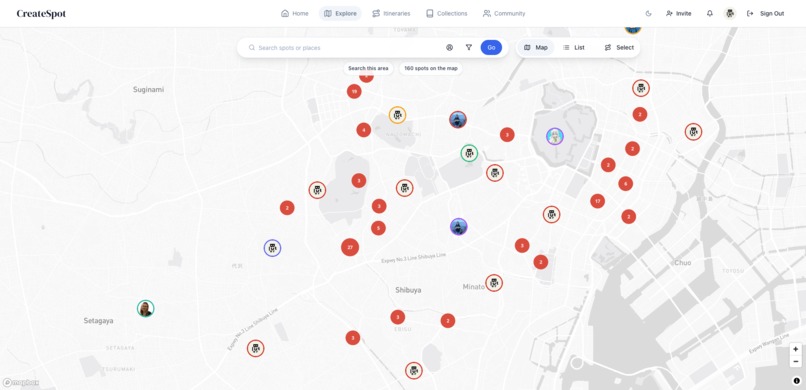Image resolution: width=806 pixels, height=390 pixels.
Task: Open notifications via the bell icon
Action: pyautogui.click(x=709, y=13)
